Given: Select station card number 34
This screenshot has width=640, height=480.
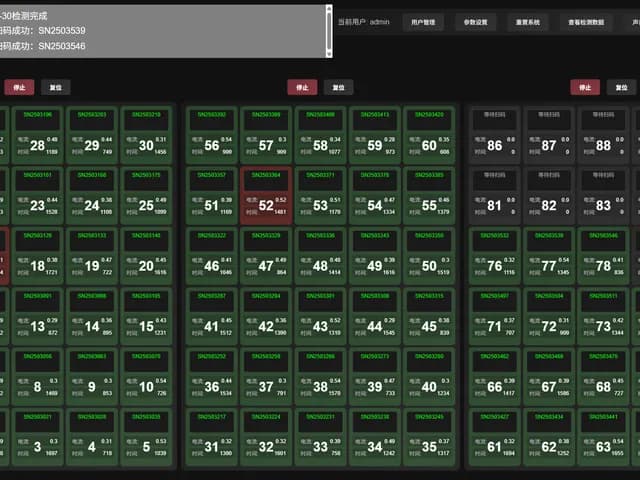Looking at the screenshot, I should (x=375, y=437).
